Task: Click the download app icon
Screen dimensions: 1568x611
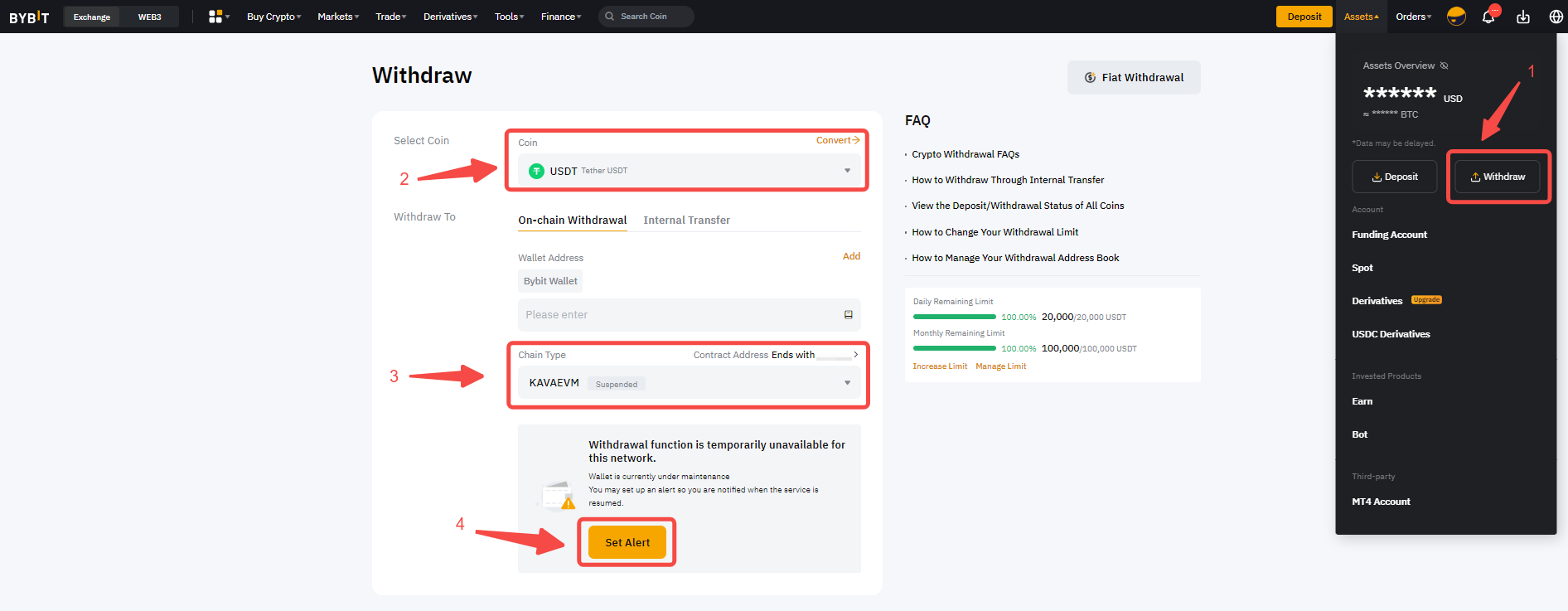Action: tap(1523, 17)
